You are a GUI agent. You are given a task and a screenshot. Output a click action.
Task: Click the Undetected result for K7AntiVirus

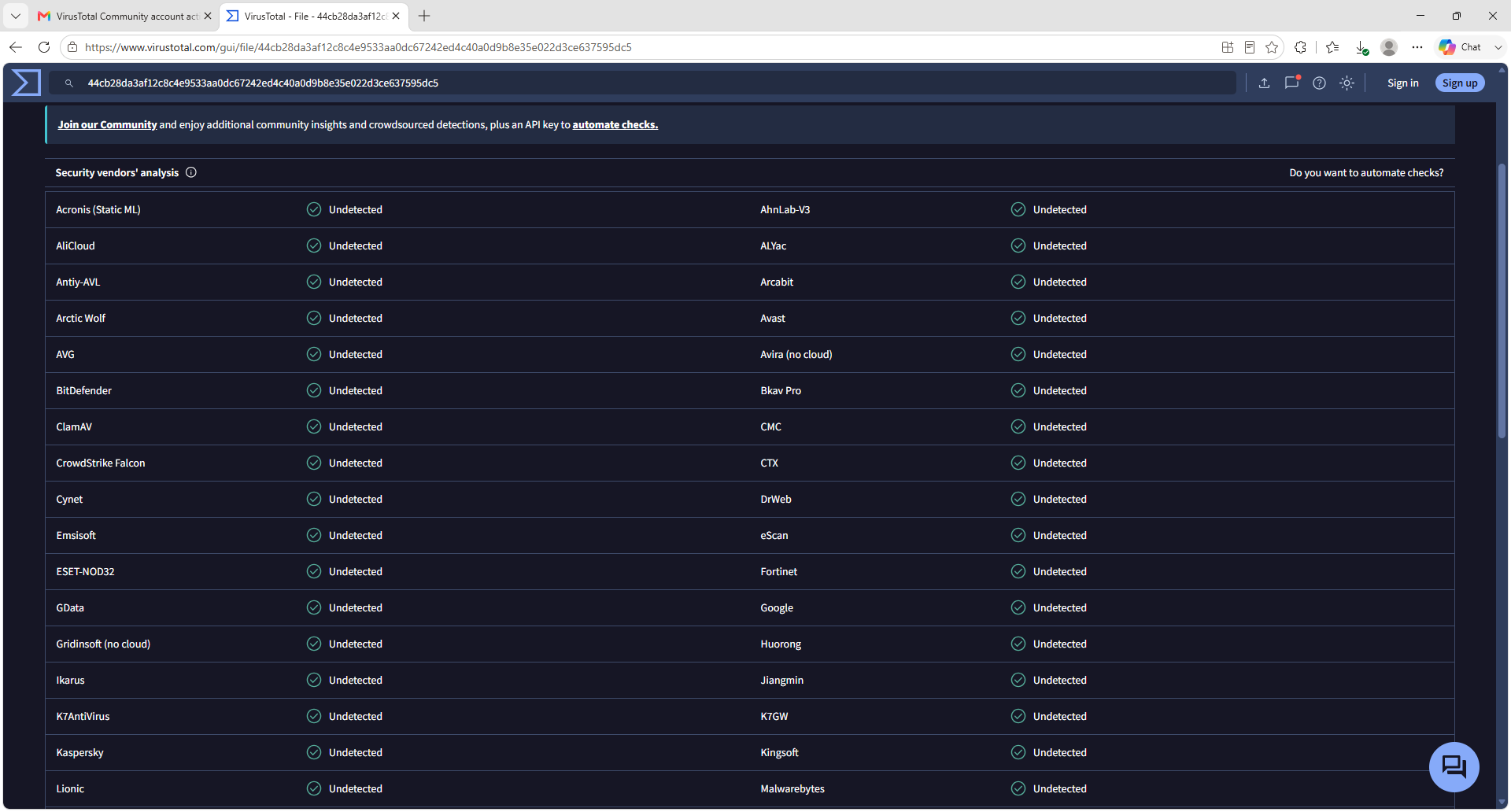355,716
